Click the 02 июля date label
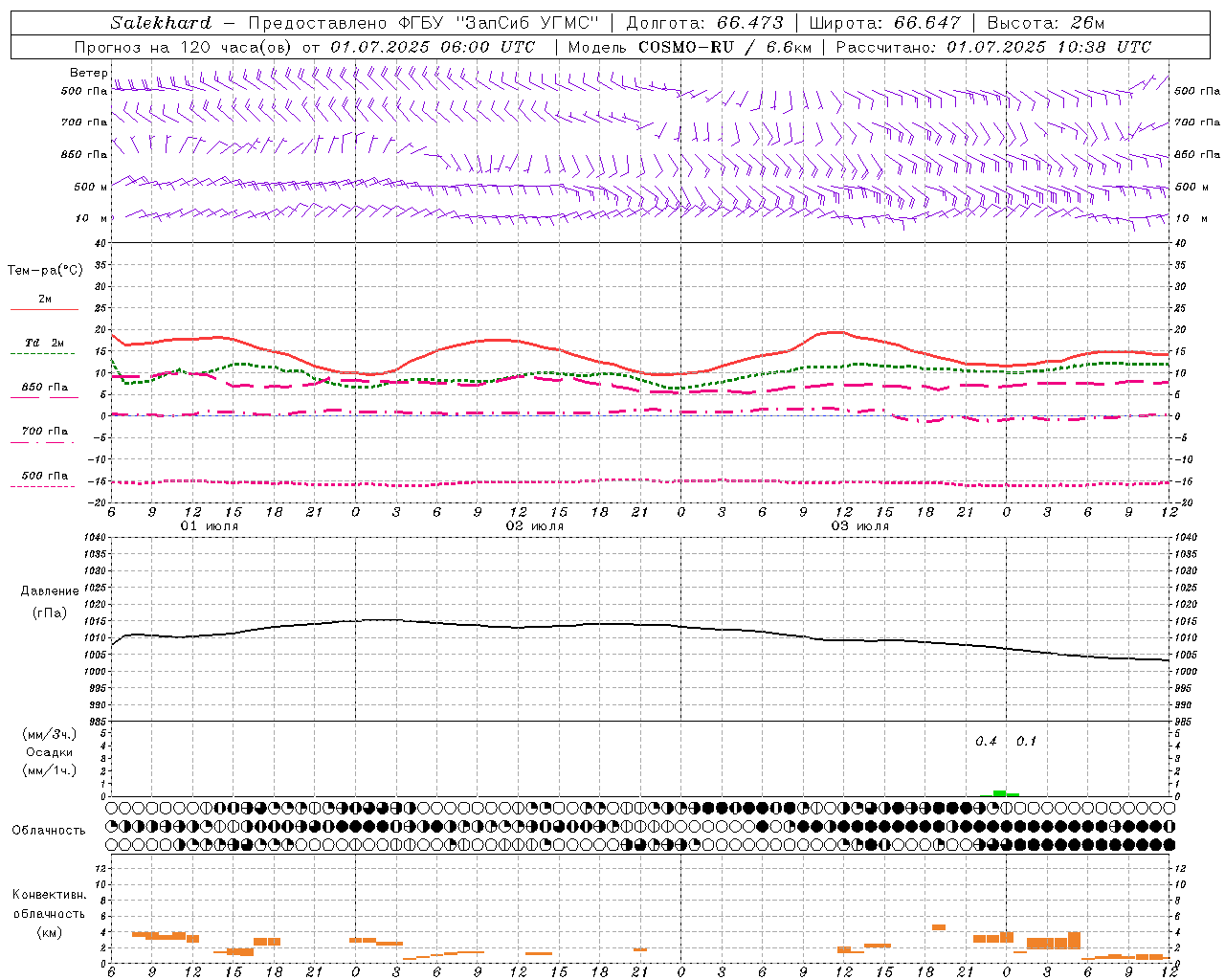 pyautogui.click(x=535, y=526)
